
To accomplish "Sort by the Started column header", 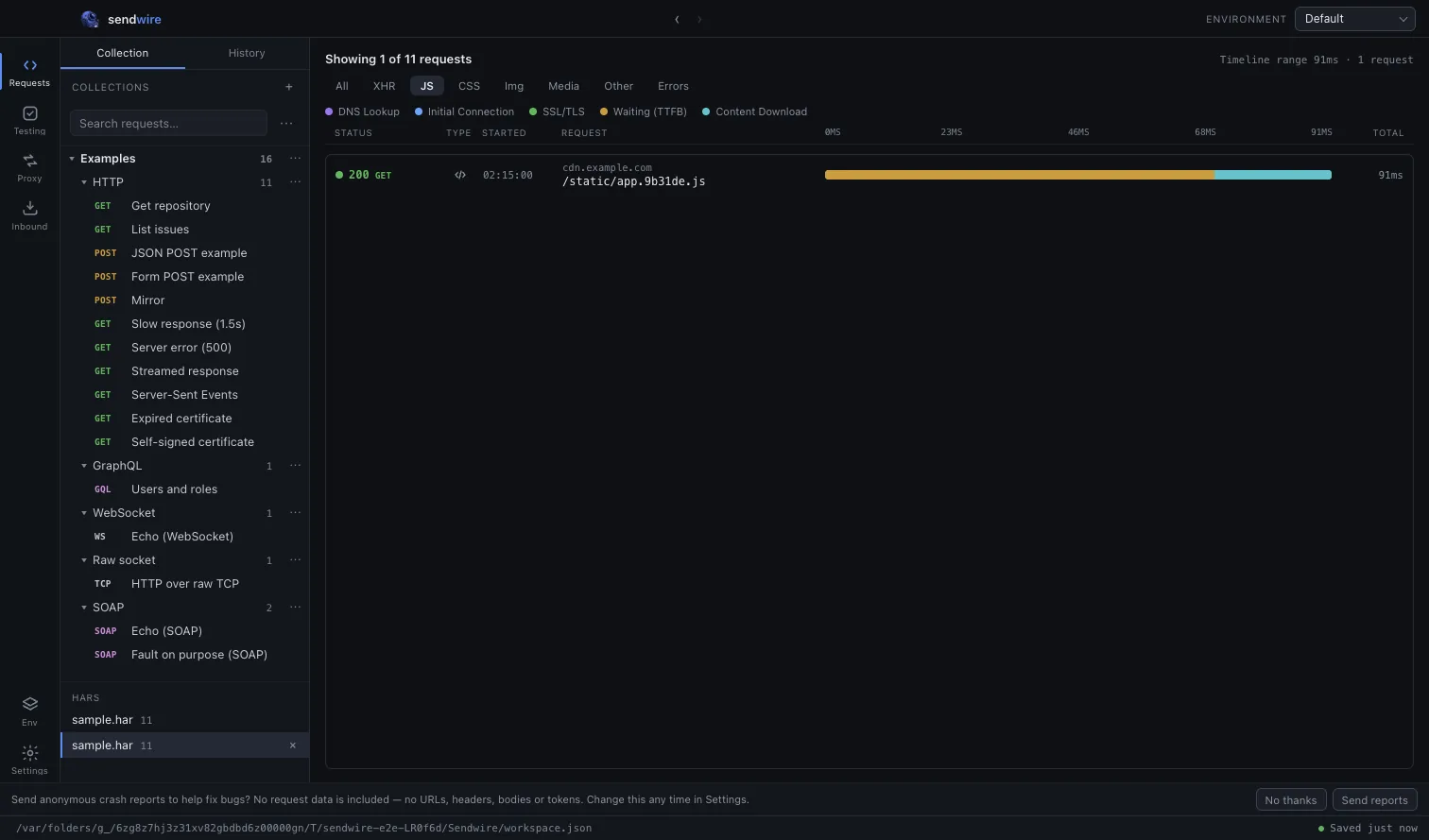I will (504, 133).
